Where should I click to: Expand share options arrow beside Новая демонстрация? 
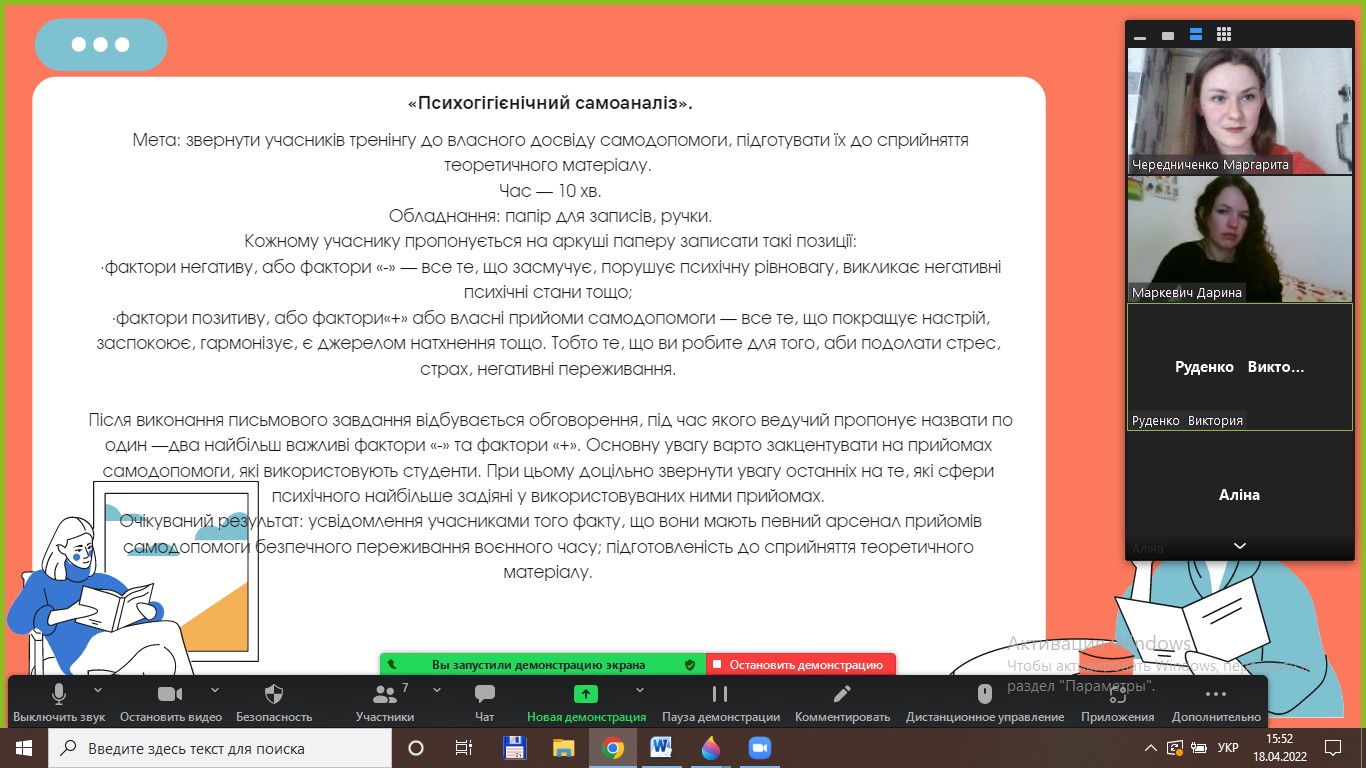pos(640,690)
